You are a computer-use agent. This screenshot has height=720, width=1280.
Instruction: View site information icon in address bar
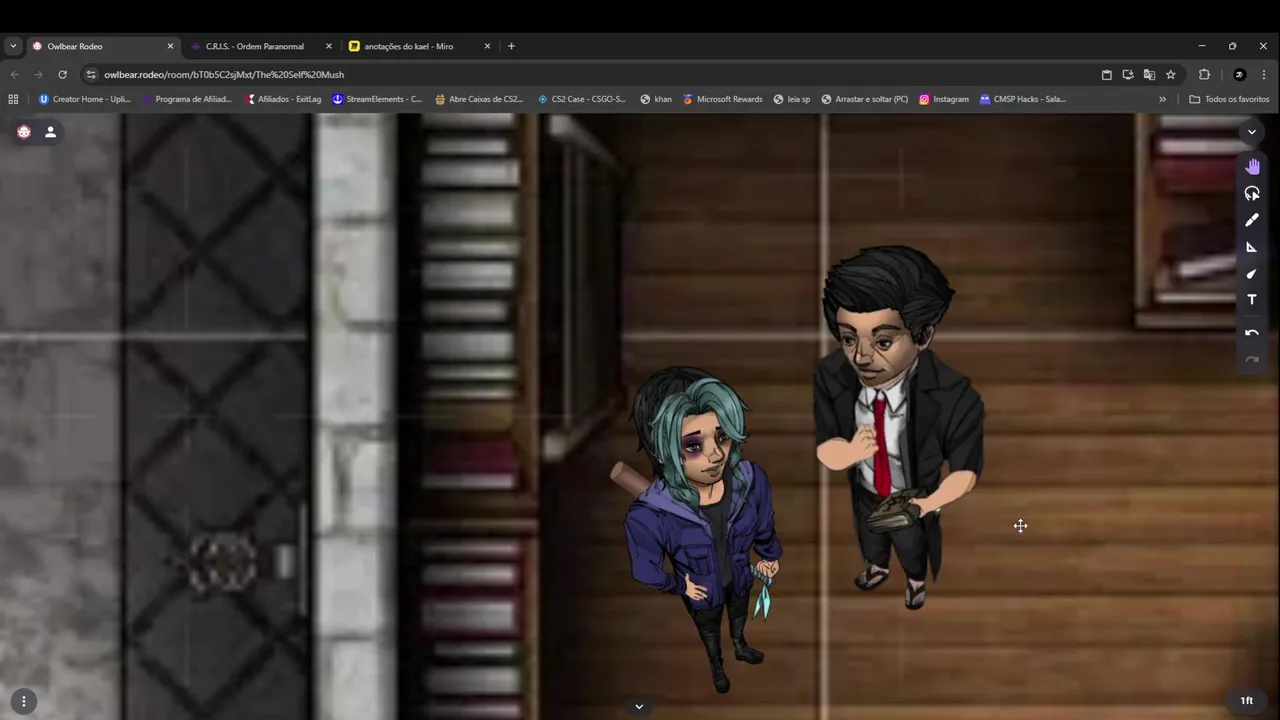[x=91, y=74]
